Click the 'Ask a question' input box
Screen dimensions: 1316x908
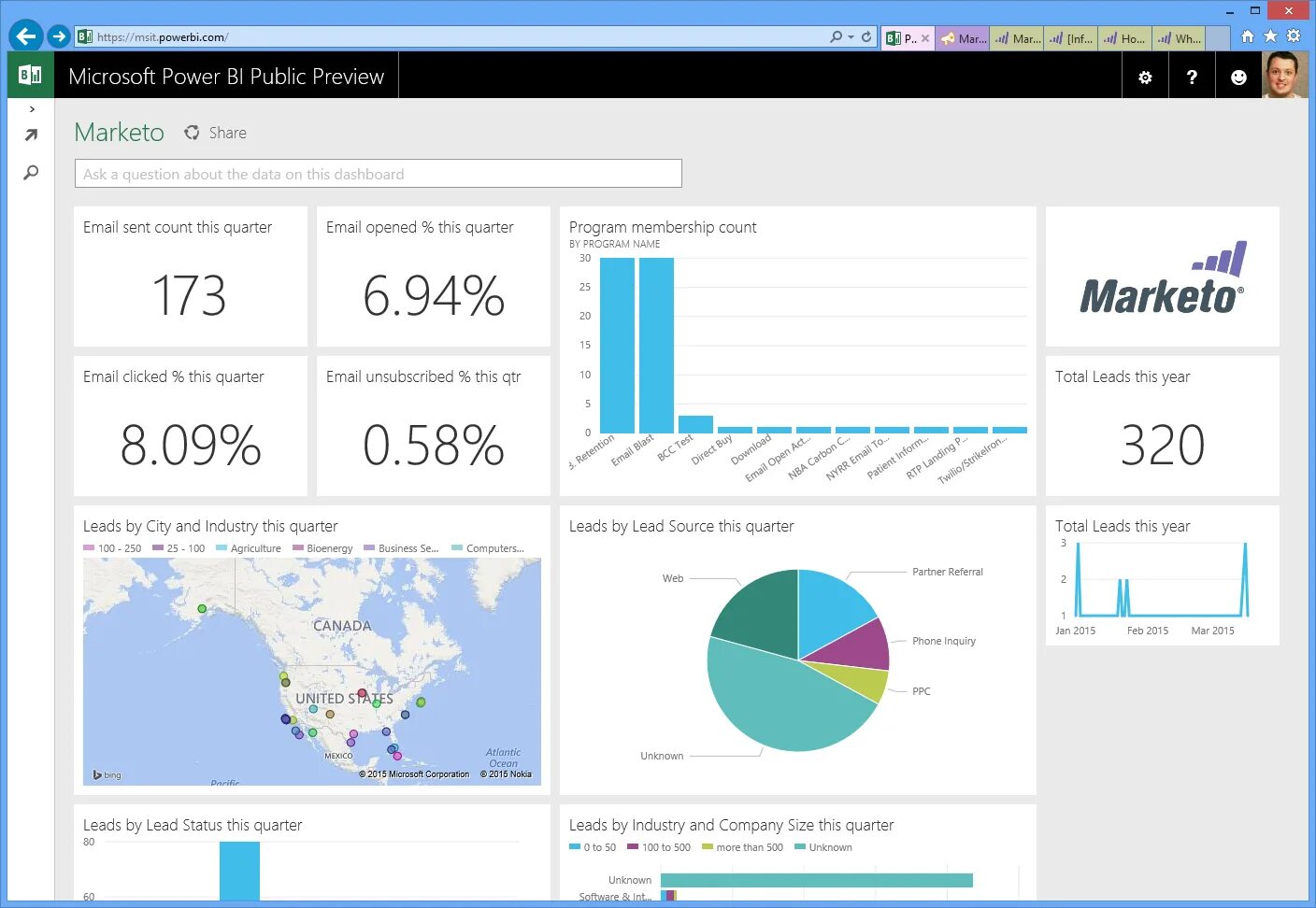click(x=379, y=174)
